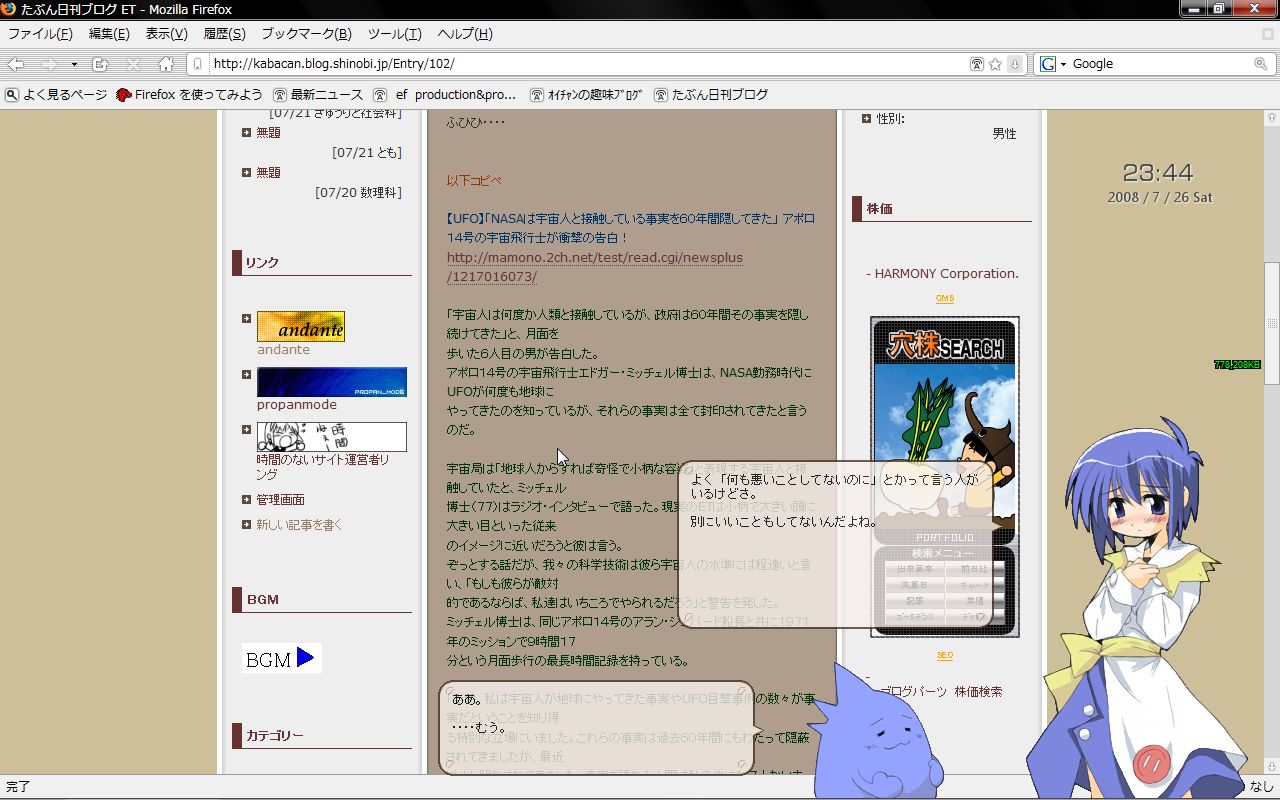
Task: Click the andante banner image
Action: (x=301, y=326)
